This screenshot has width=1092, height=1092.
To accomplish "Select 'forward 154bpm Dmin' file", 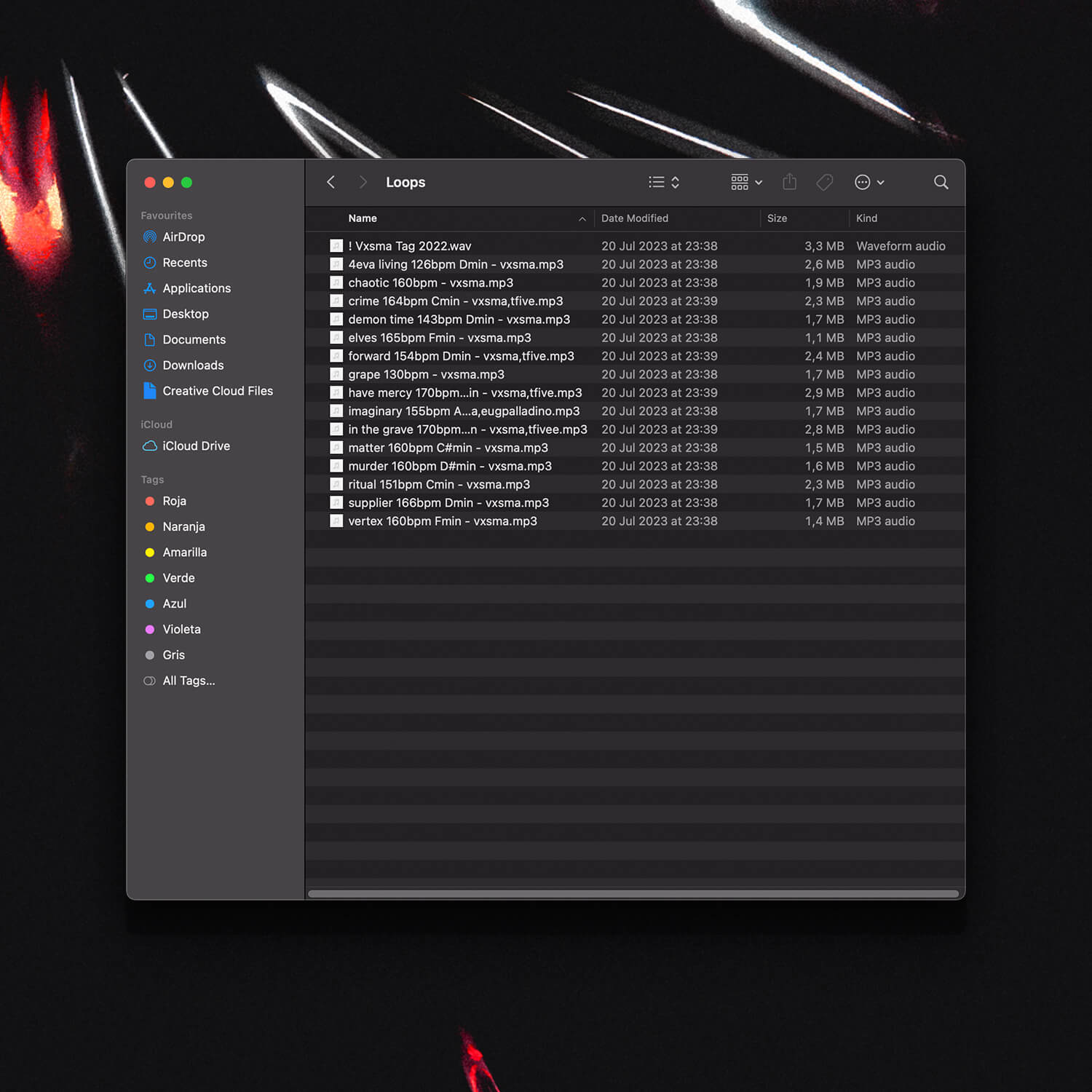I will [x=635, y=356].
